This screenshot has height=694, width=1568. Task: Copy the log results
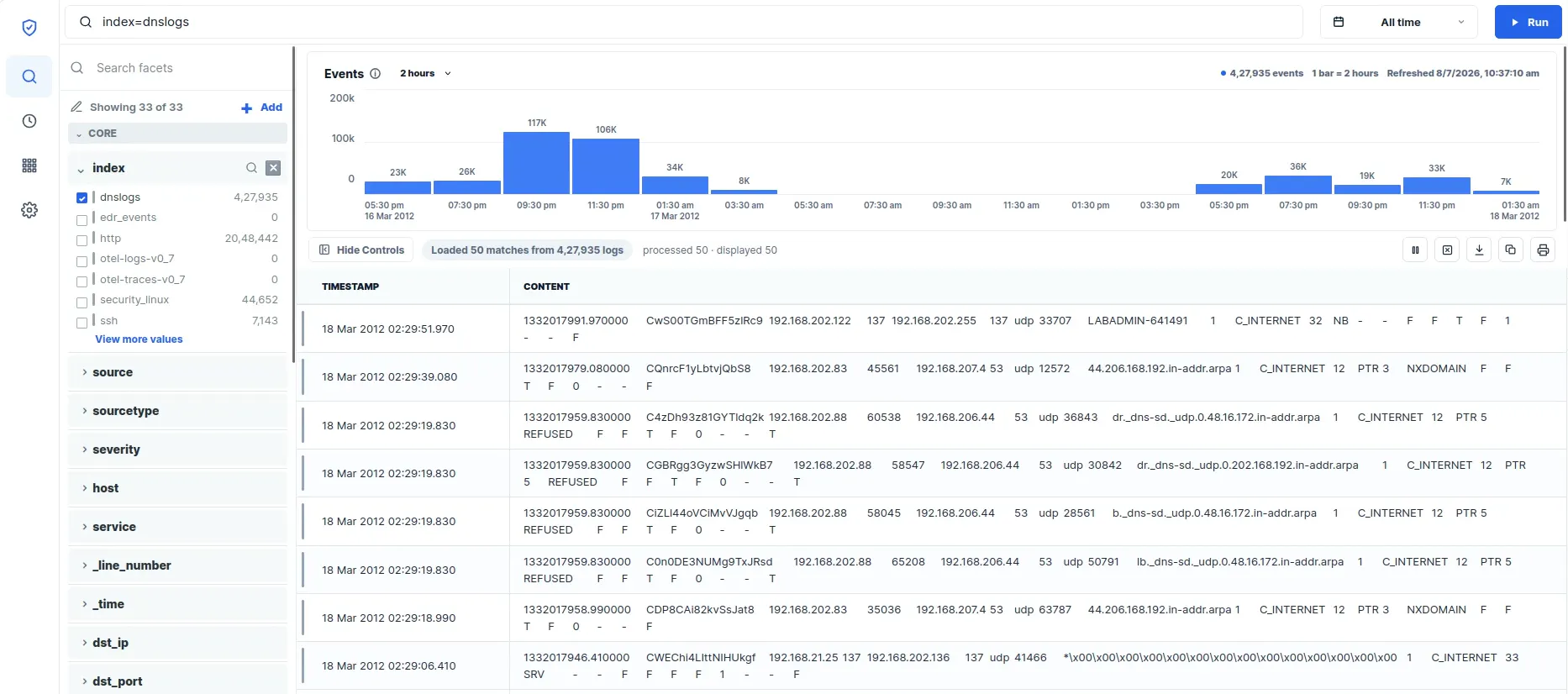1511,250
